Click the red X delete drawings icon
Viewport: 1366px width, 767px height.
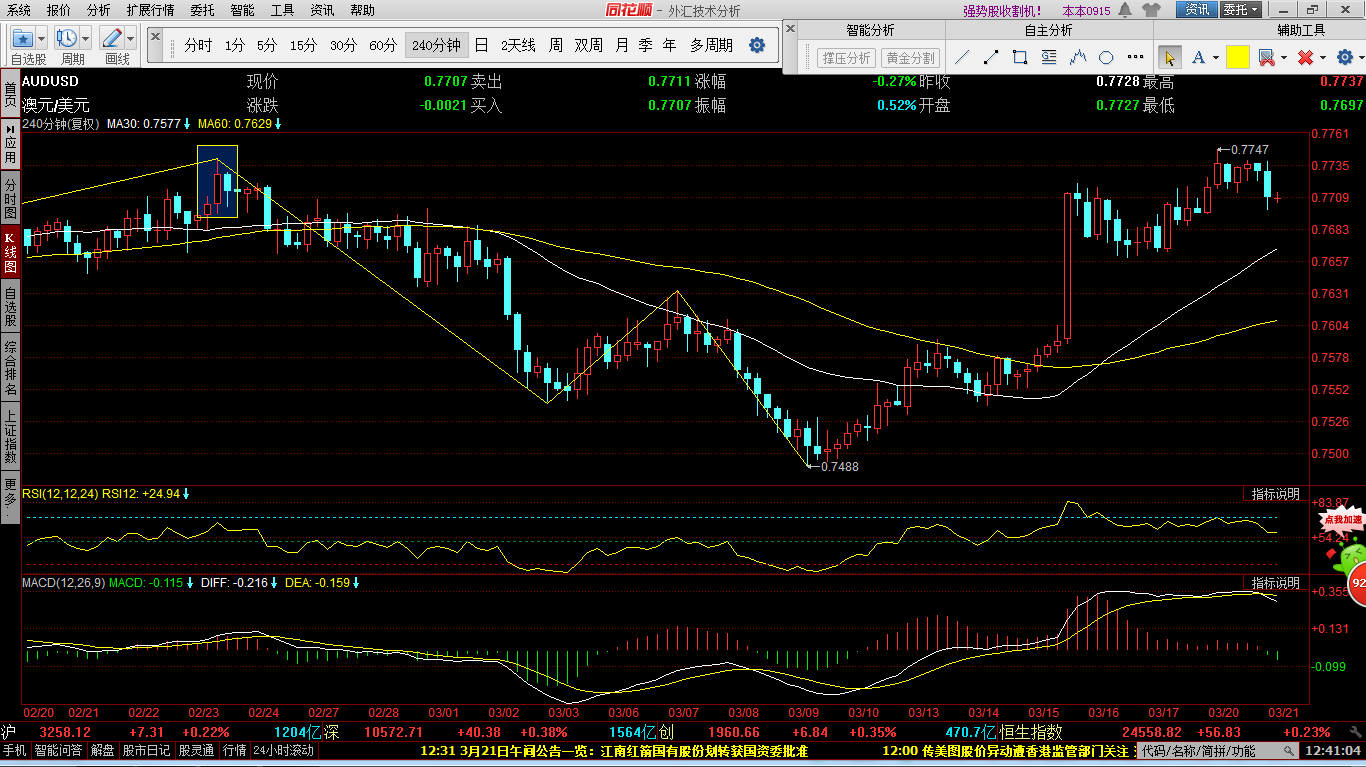(1305, 57)
